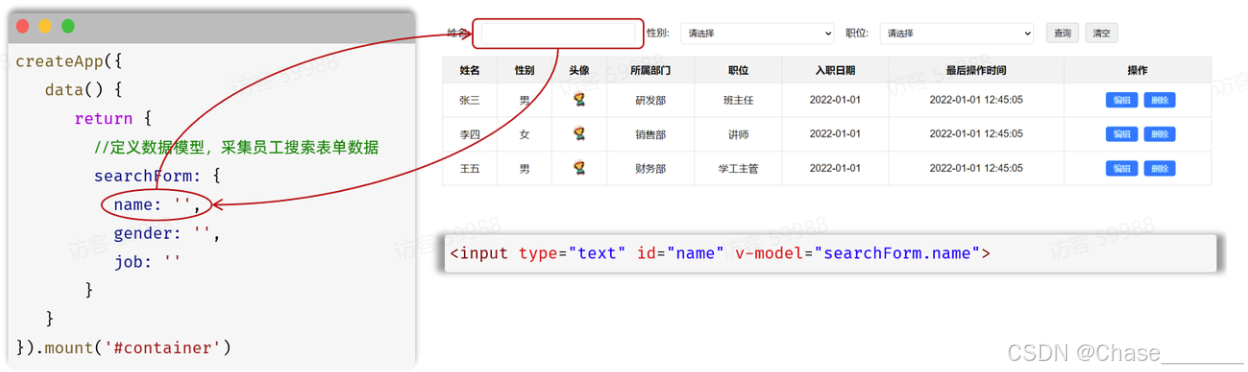This screenshot has height=372, width=1248.
Task: Click avatar icon in 李四 row
Action: click(x=579, y=134)
